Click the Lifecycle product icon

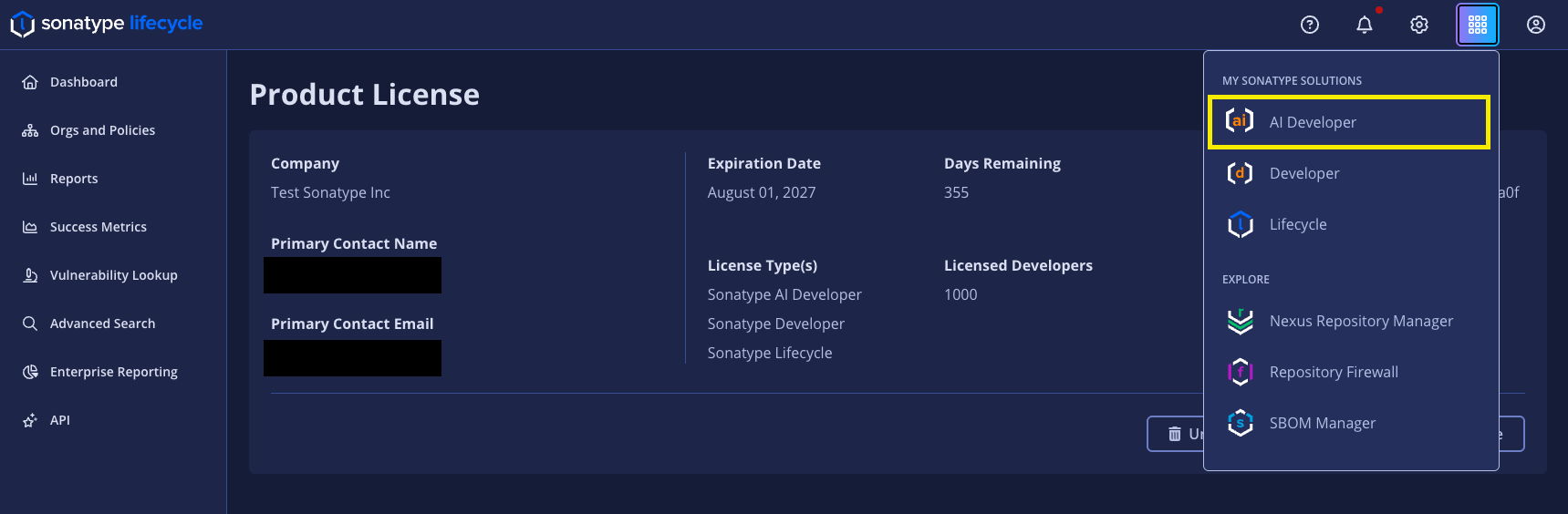click(x=1241, y=224)
